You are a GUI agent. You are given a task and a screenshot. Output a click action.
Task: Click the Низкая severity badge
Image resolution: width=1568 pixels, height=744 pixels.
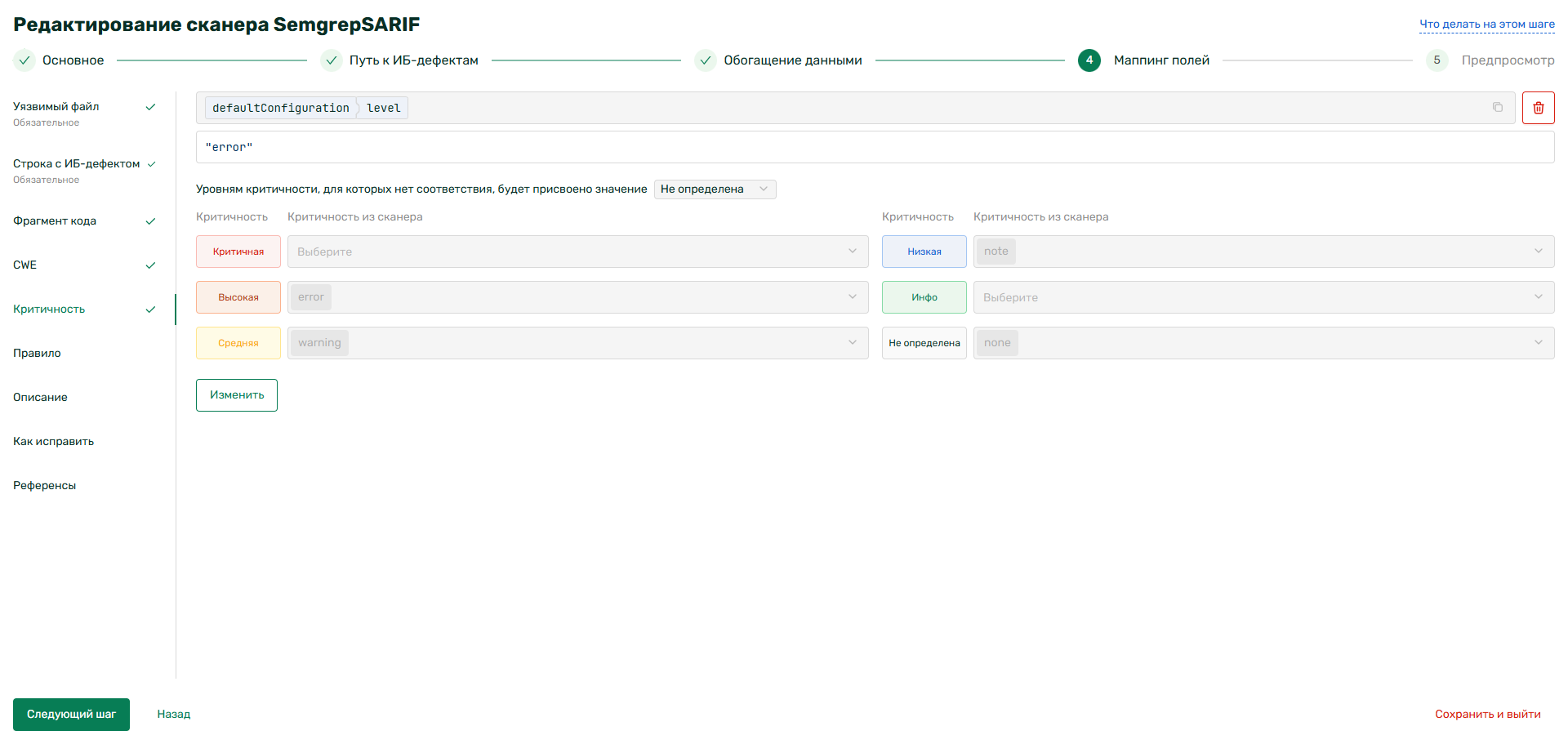(x=924, y=252)
